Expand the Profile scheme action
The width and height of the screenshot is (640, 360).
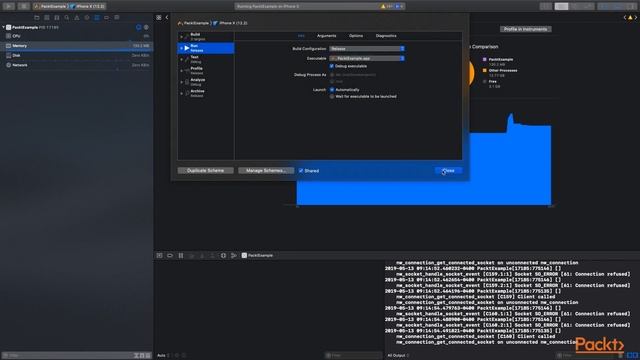182,71
